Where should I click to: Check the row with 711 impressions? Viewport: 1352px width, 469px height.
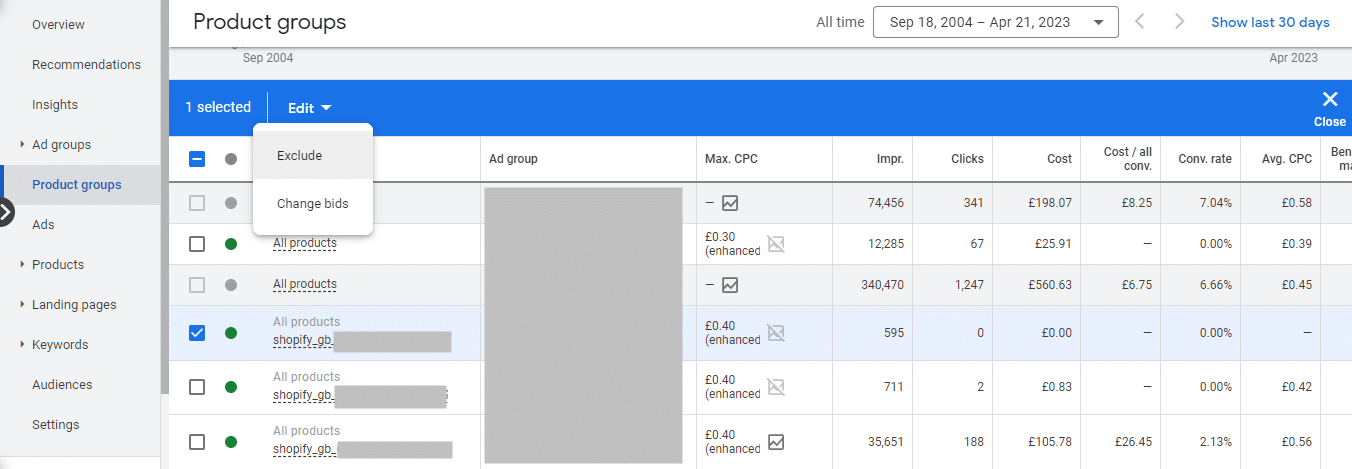[x=197, y=387]
